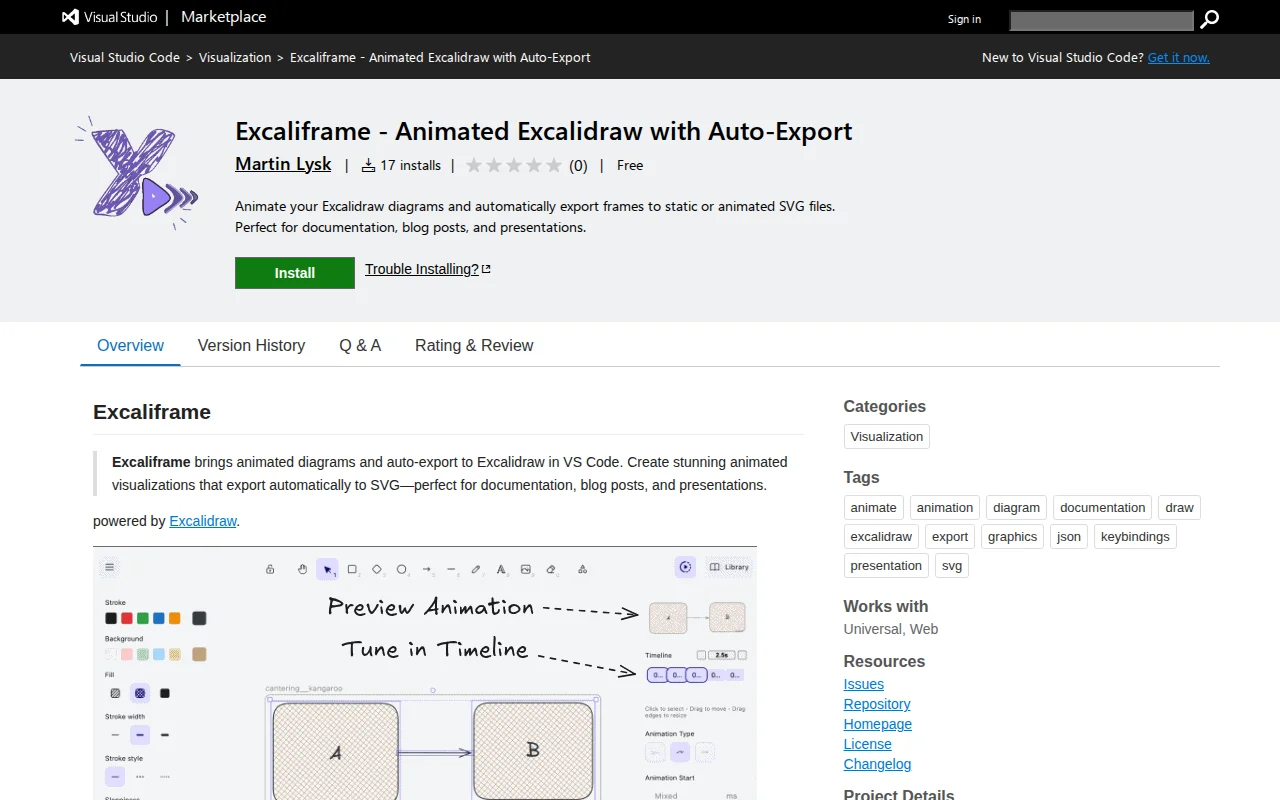
Task: Click the search magnifier icon
Action: pos(1210,19)
